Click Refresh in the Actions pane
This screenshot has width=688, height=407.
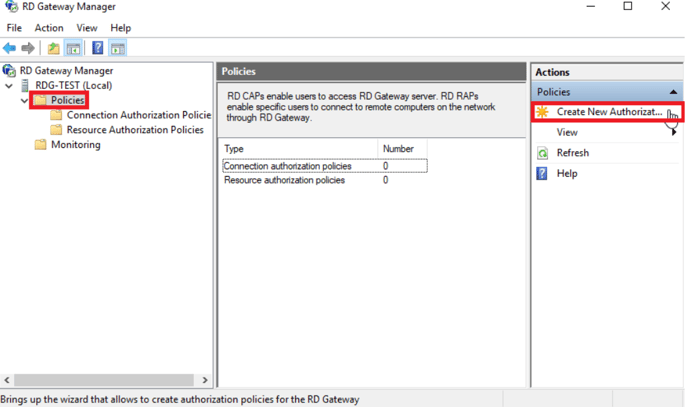573,153
